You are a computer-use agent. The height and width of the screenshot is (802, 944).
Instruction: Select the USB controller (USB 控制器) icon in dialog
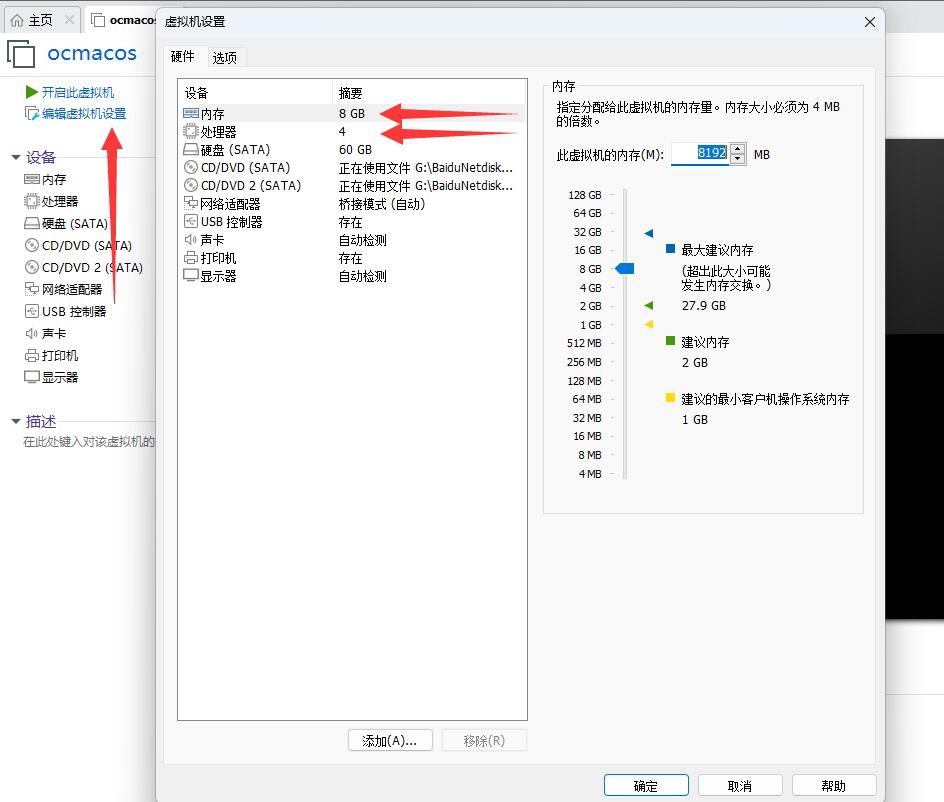[191, 222]
